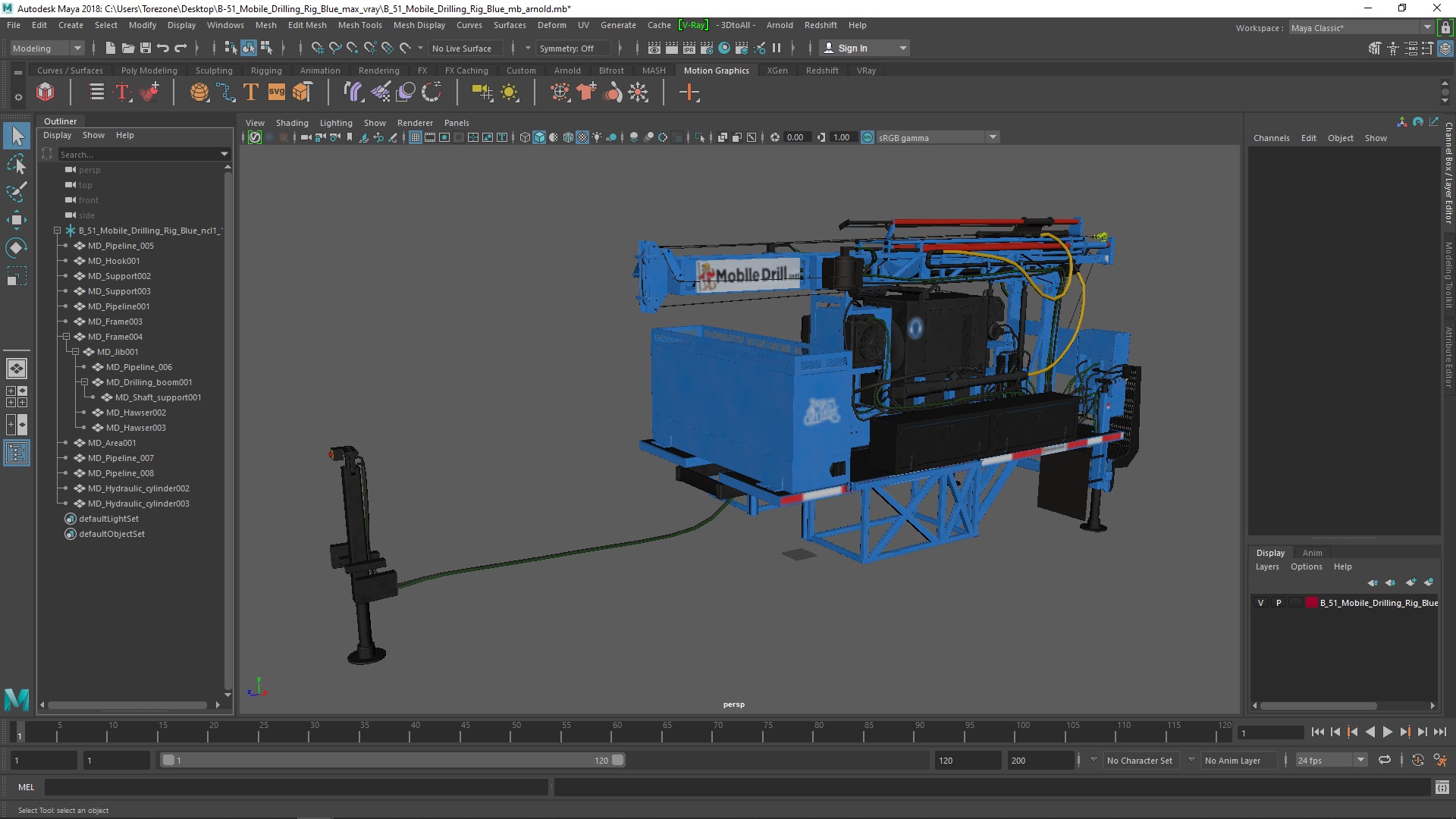Switch to the Poly Modeling shelf tab
Image resolution: width=1456 pixels, height=819 pixels.
149,71
